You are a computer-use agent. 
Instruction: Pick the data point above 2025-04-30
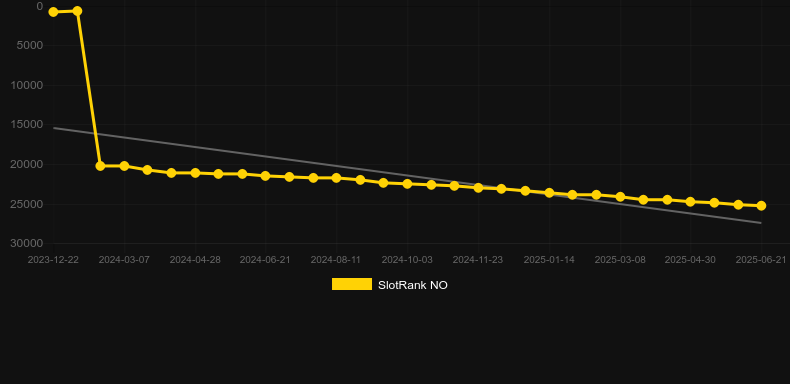(690, 202)
